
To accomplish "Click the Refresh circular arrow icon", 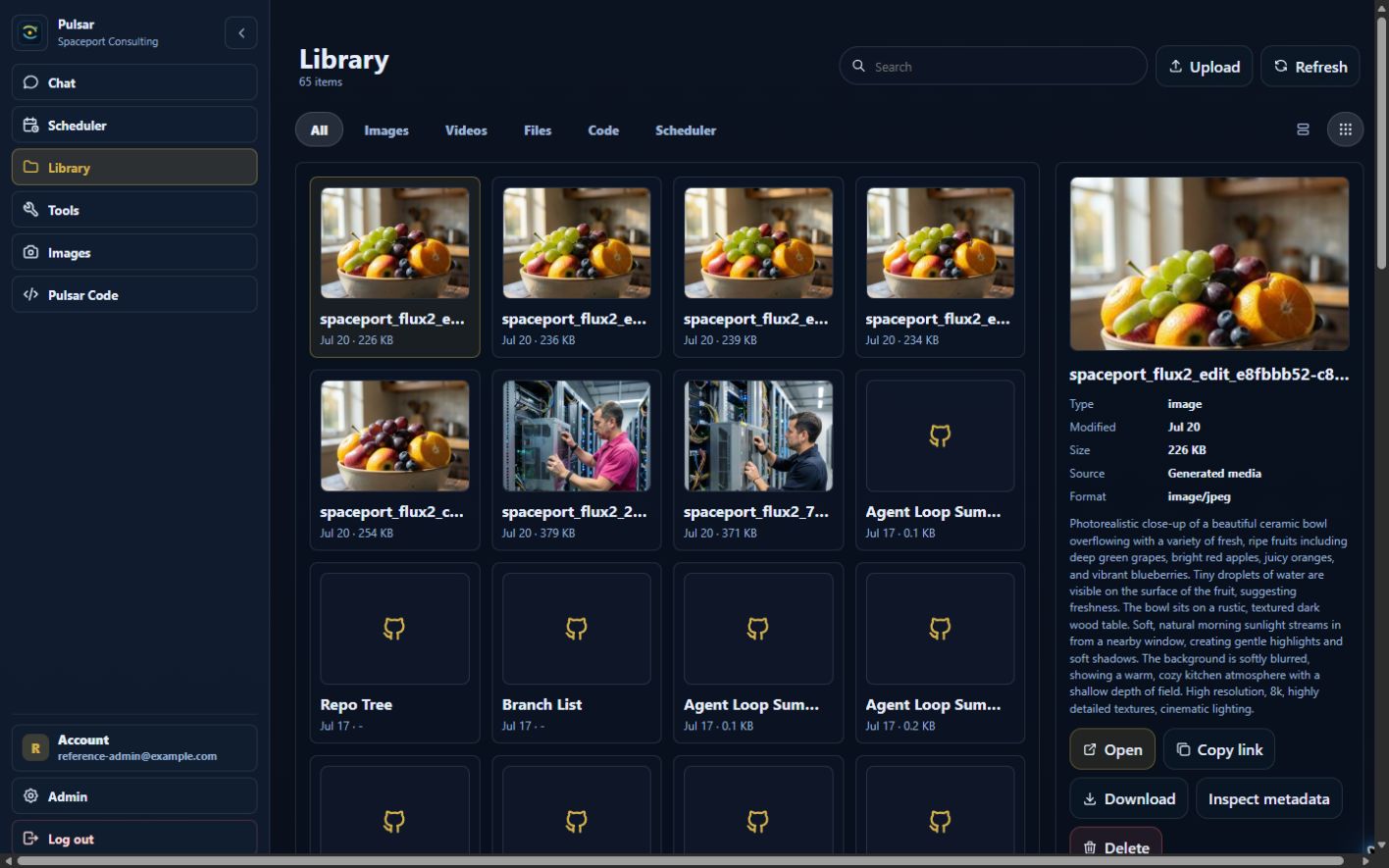I will point(1280,66).
